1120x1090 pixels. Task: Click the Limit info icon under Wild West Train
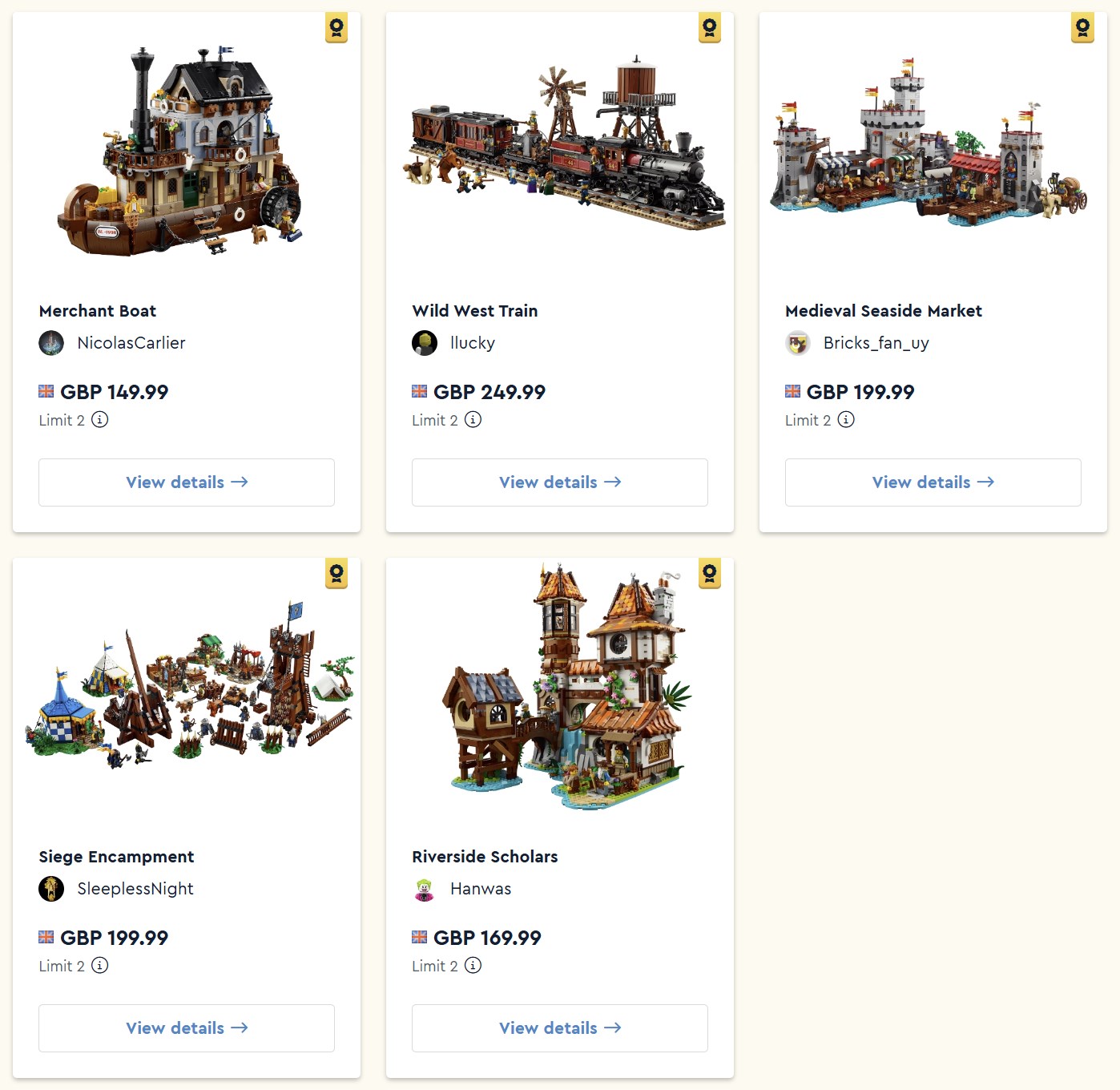click(x=473, y=419)
